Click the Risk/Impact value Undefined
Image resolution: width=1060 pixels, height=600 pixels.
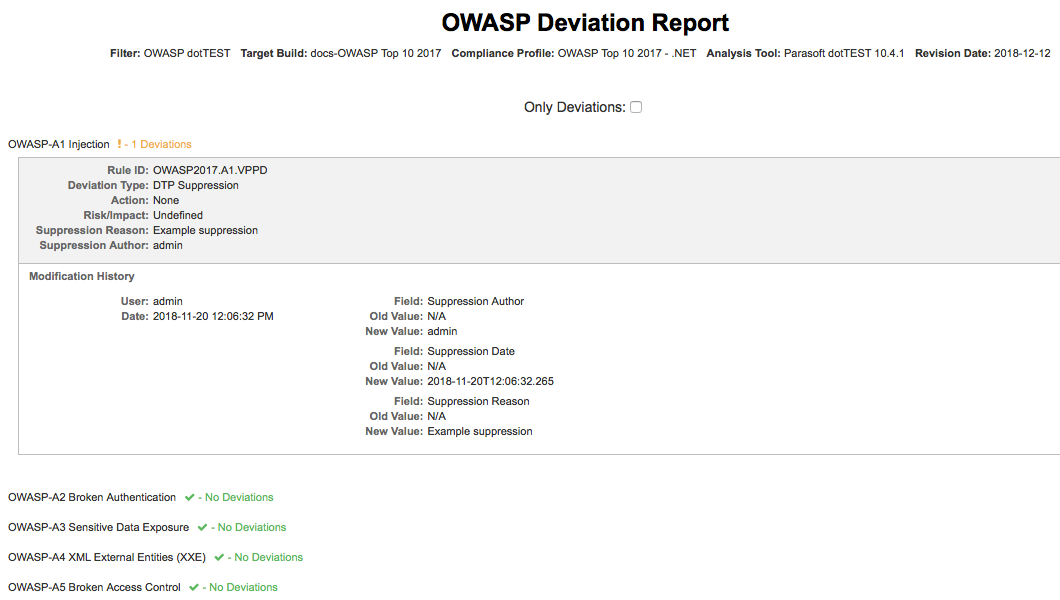178,215
